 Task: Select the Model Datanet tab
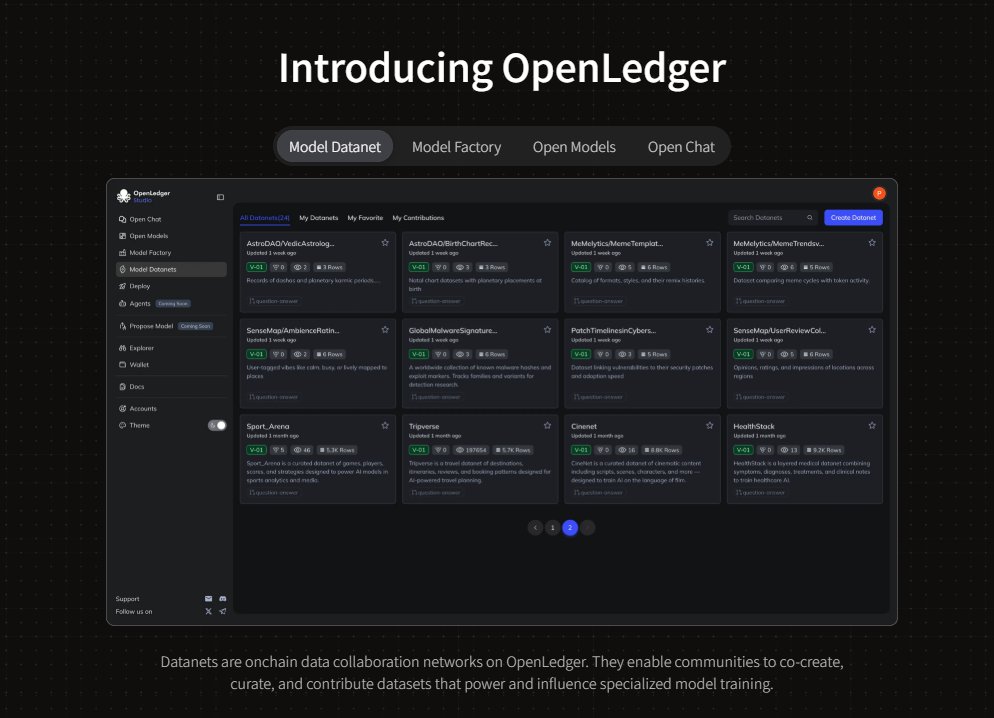(x=335, y=147)
